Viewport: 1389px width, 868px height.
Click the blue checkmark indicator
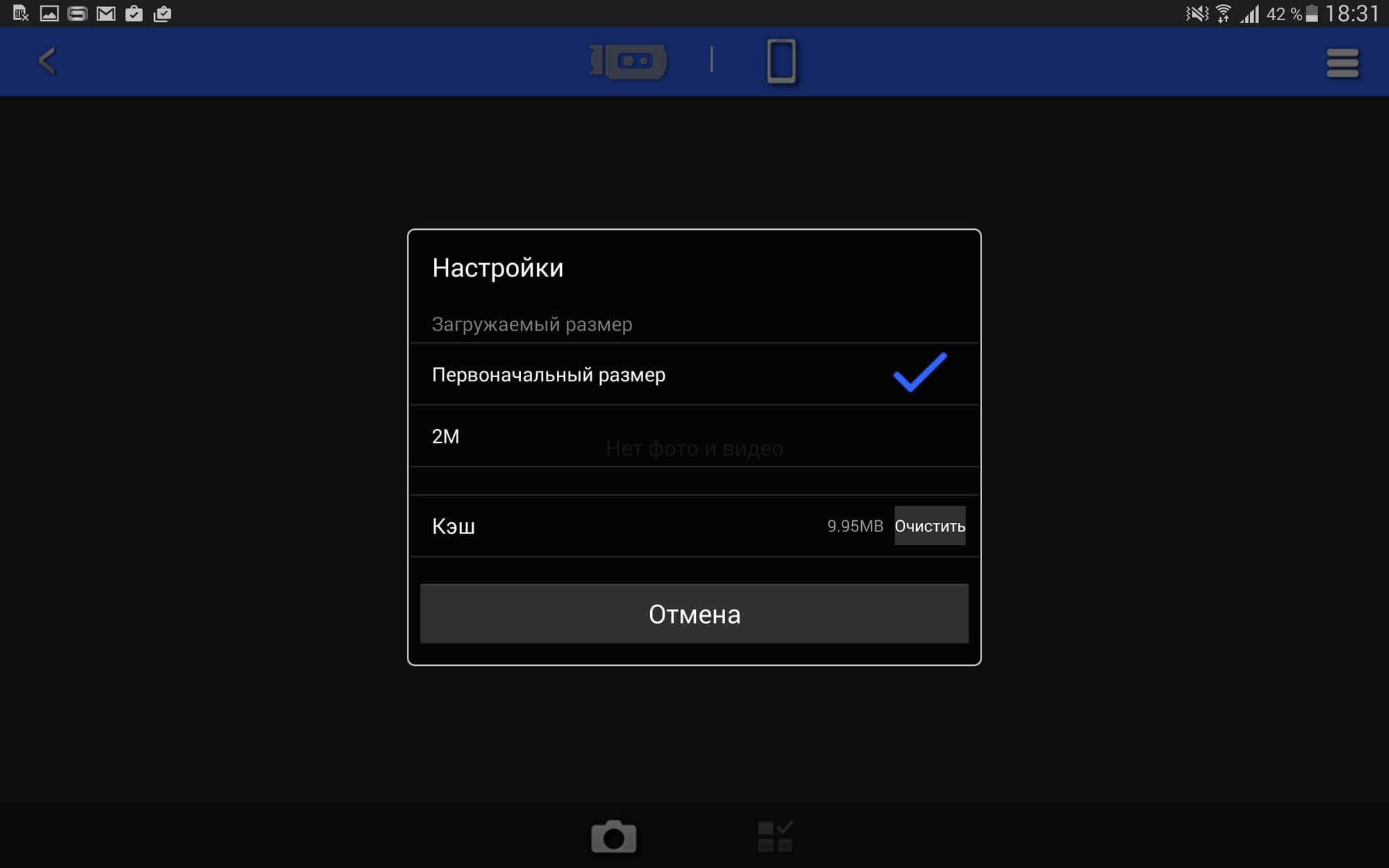coord(920,372)
